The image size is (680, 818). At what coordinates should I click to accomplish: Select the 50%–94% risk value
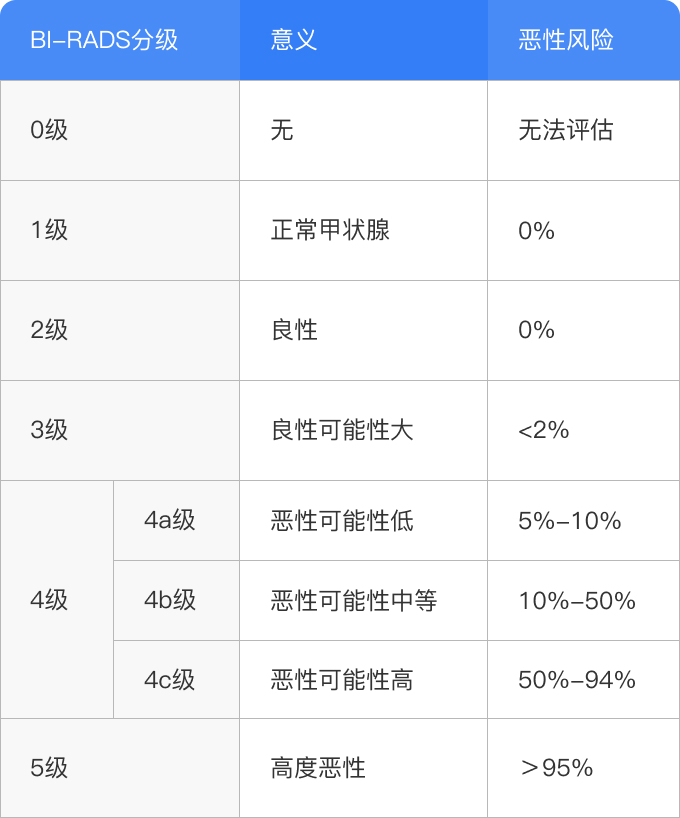coord(577,680)
